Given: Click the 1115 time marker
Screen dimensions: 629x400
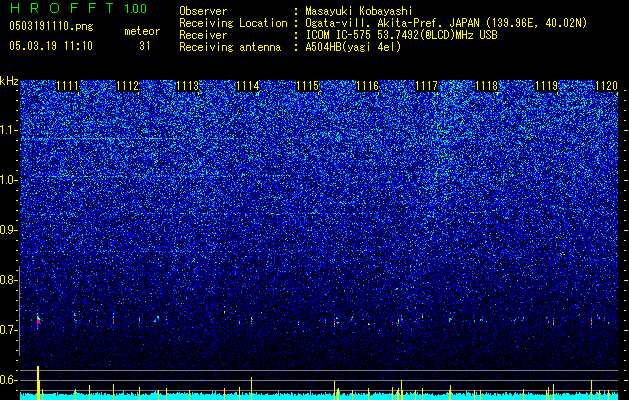Looking at the screenshot, I should [307, 86].
